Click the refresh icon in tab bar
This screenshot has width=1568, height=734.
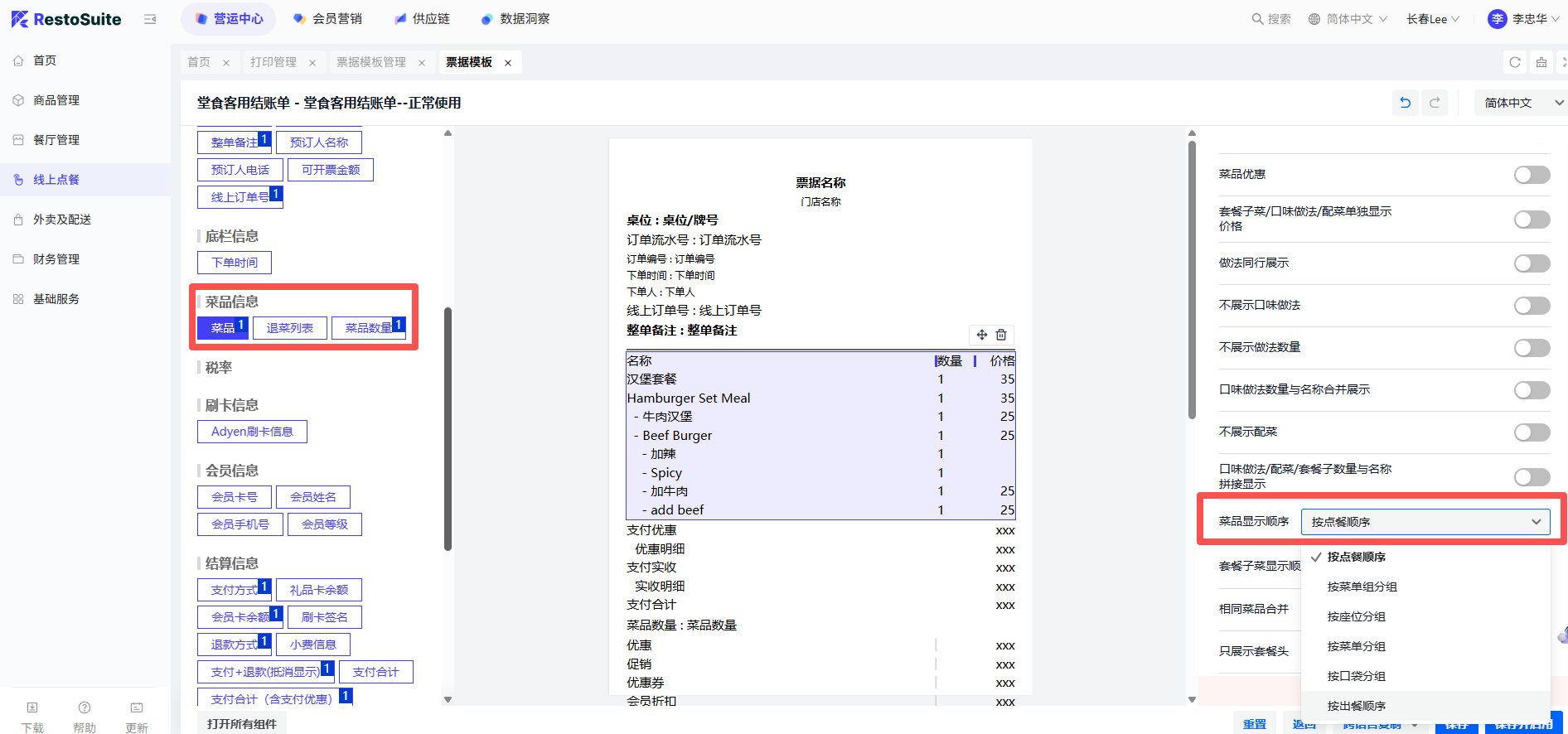click(1515, 62)
